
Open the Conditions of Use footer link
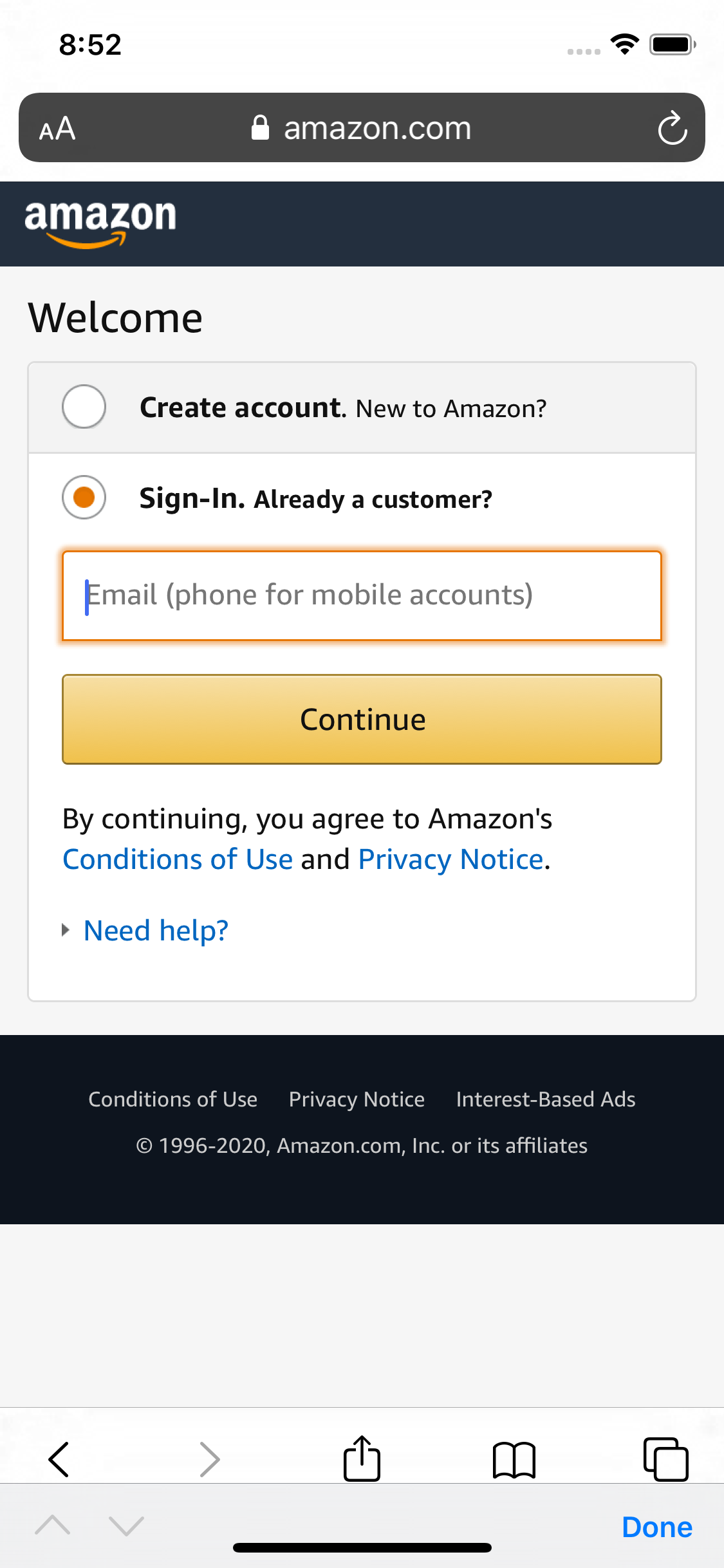(172, 1099)
